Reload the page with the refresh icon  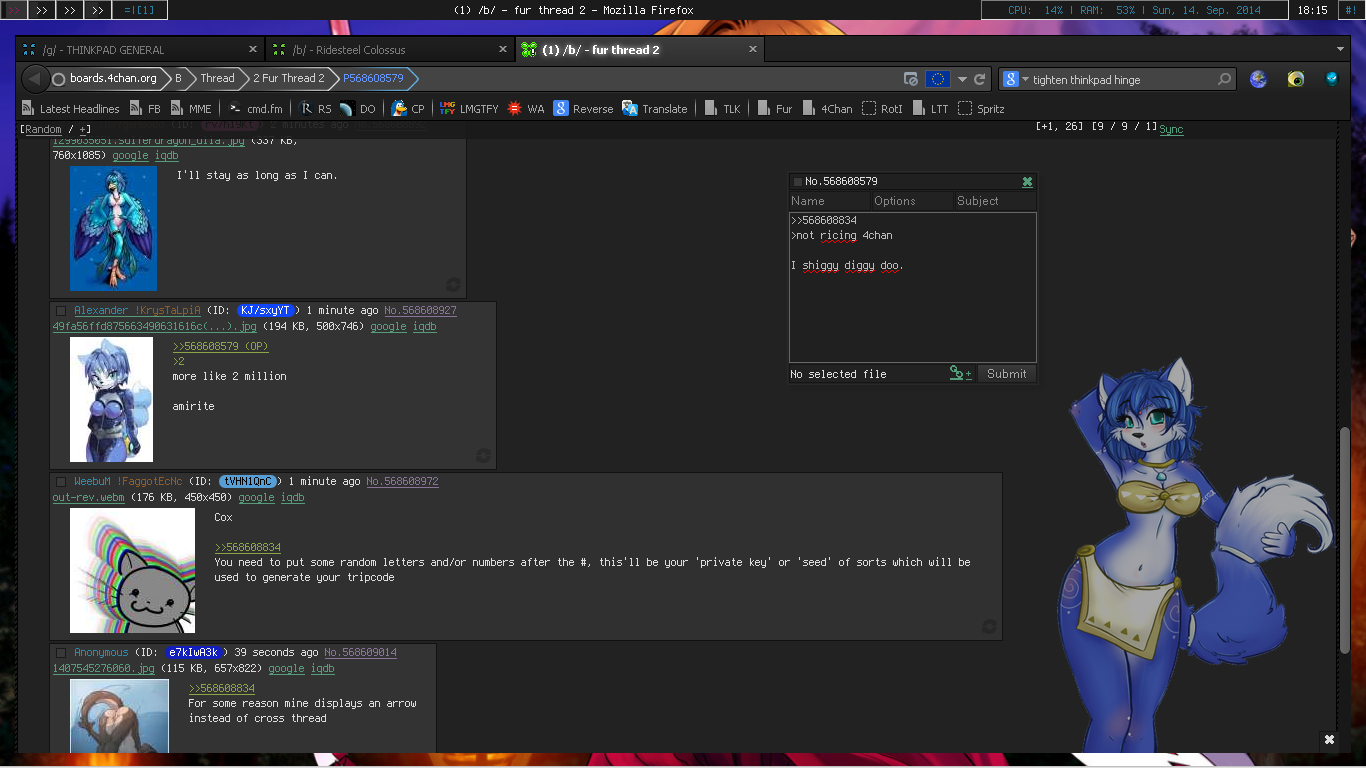[x=980, y=79]
